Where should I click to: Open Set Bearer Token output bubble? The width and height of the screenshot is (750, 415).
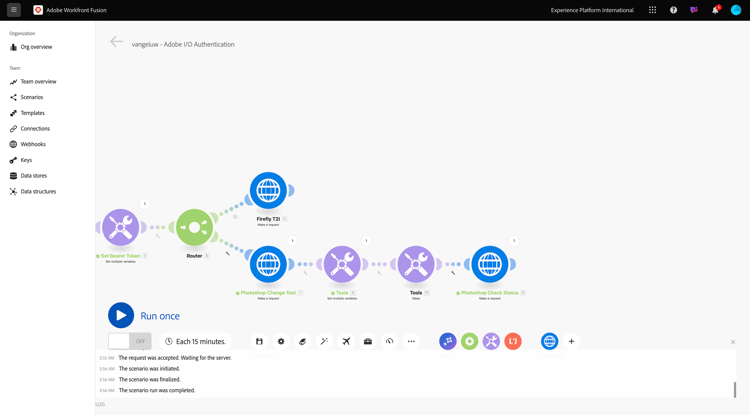144,204
